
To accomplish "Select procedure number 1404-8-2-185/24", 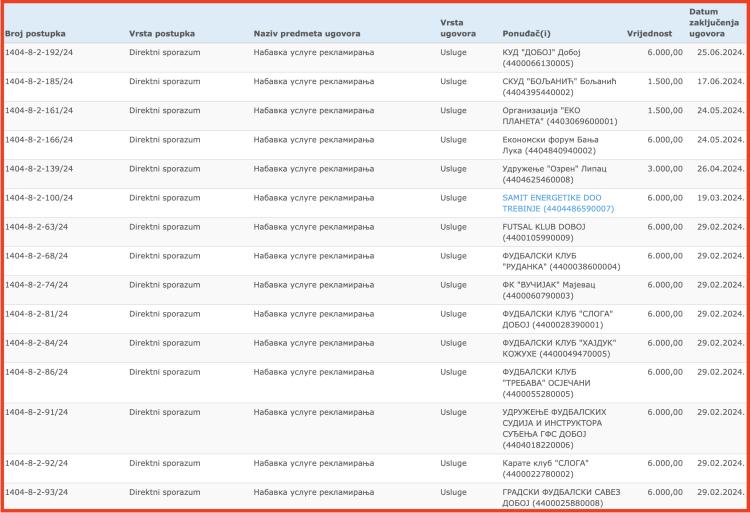I will [x=39, y=81].
